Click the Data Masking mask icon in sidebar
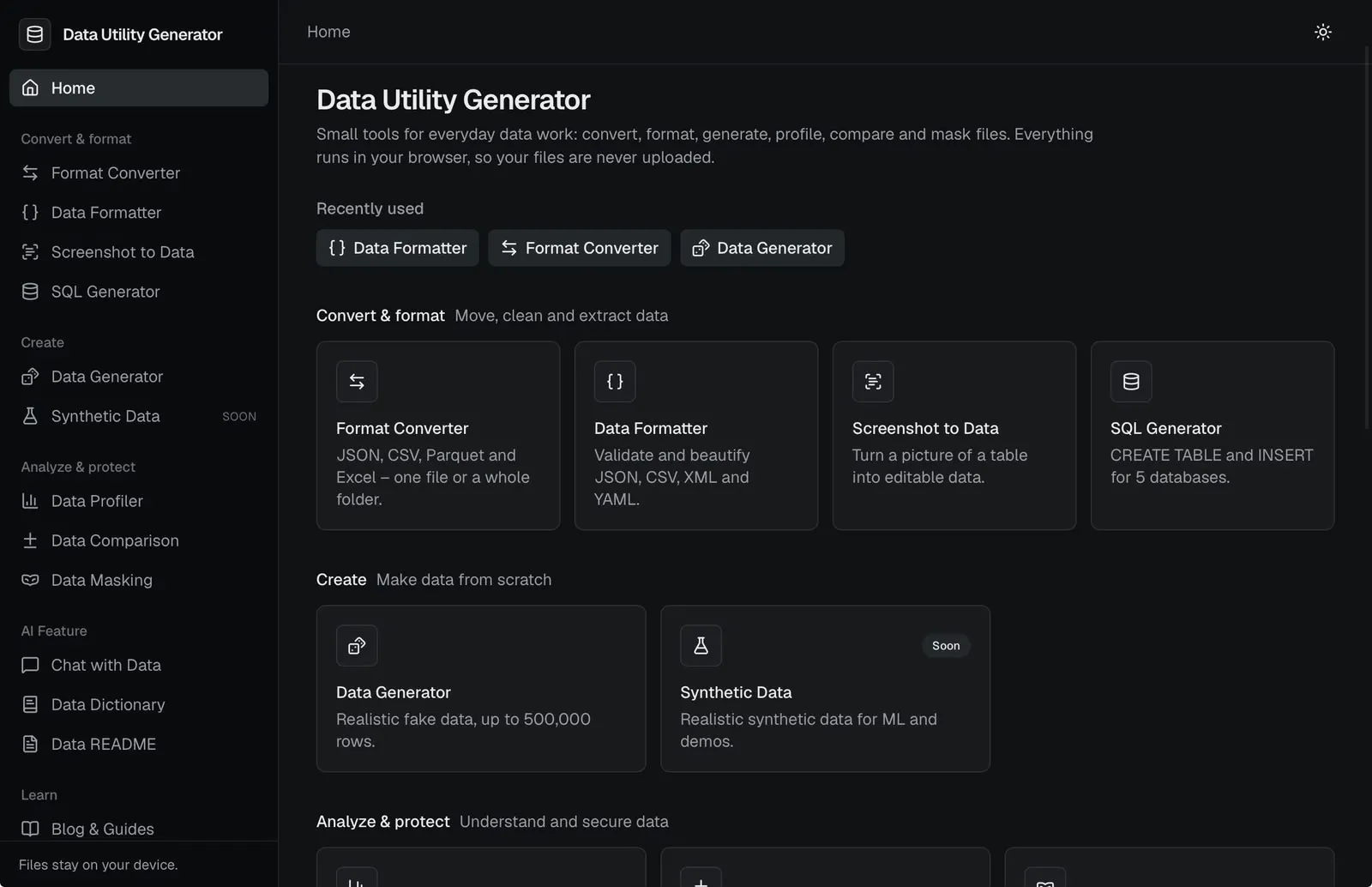Image resolution: width=1372 pixels, height=887 pixels. pyautogui.click(x=30, y=579)
